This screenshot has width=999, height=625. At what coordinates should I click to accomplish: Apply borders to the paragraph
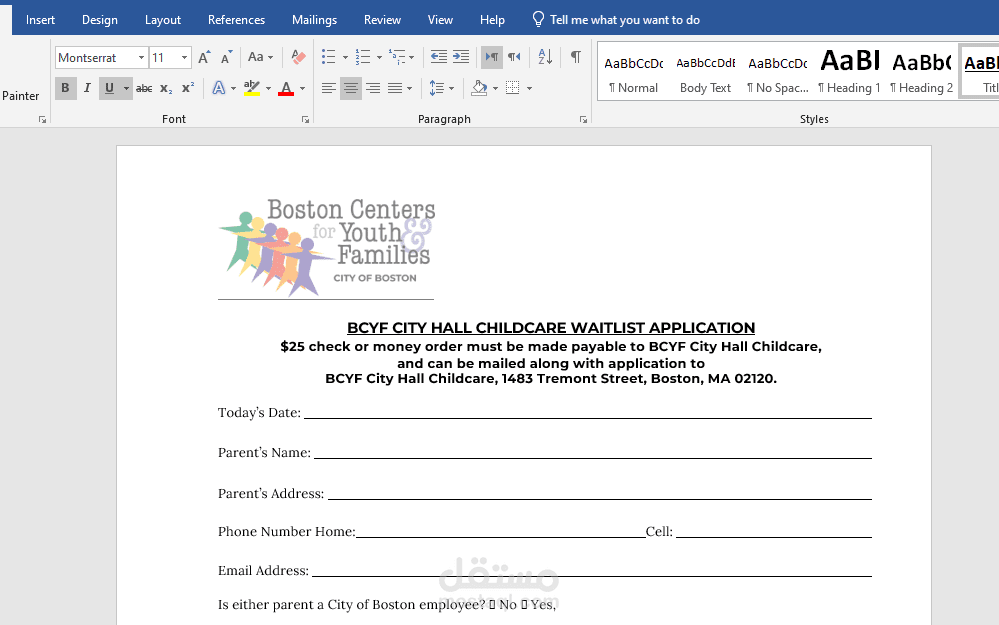[513, 88]
